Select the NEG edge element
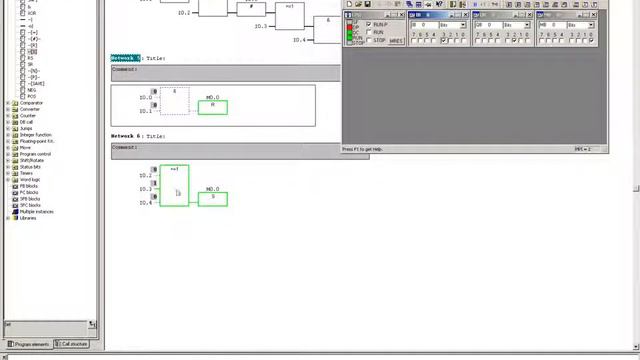 [x=31, y=90]
